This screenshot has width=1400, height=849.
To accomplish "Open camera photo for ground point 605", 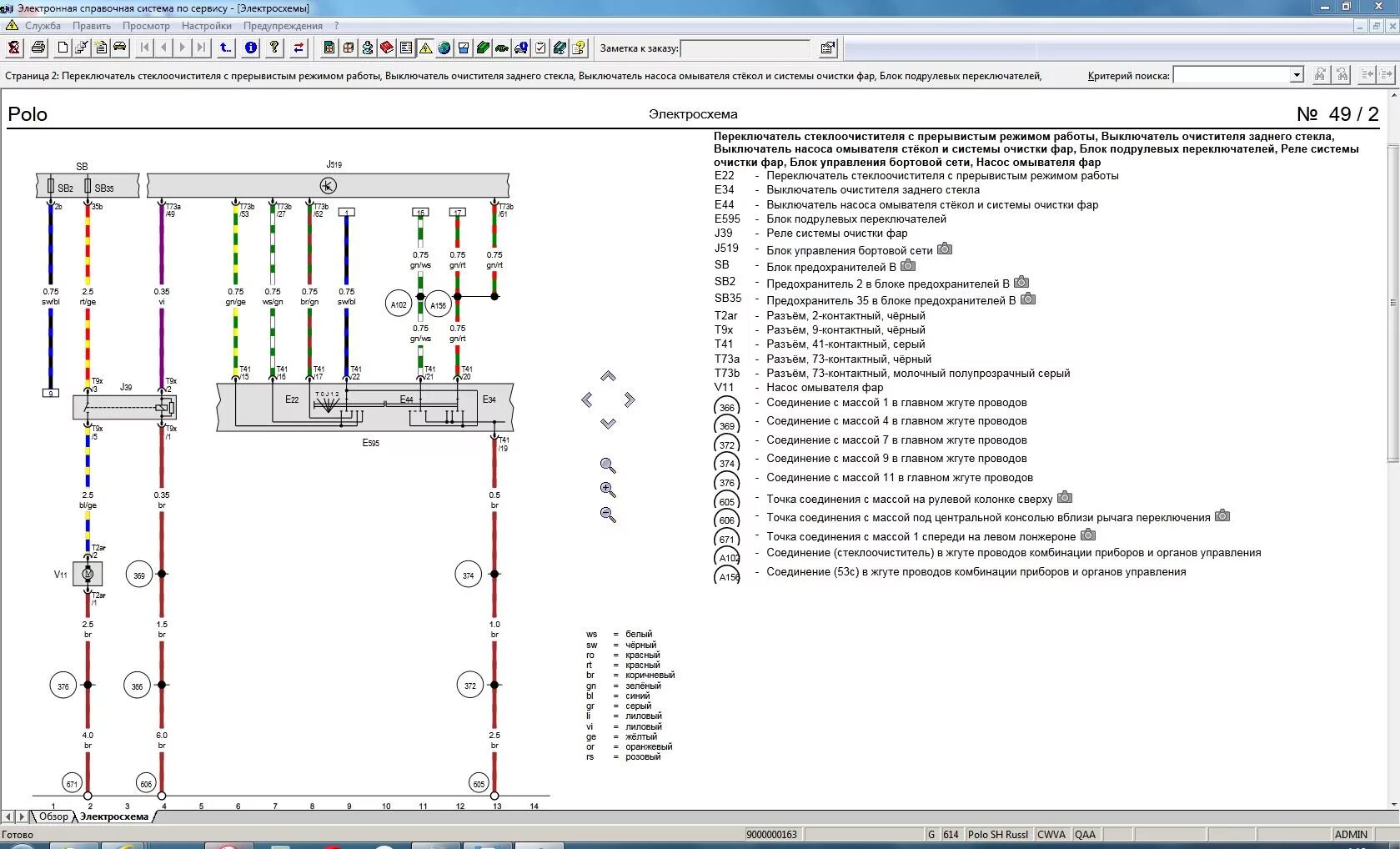I will 1065,497.
